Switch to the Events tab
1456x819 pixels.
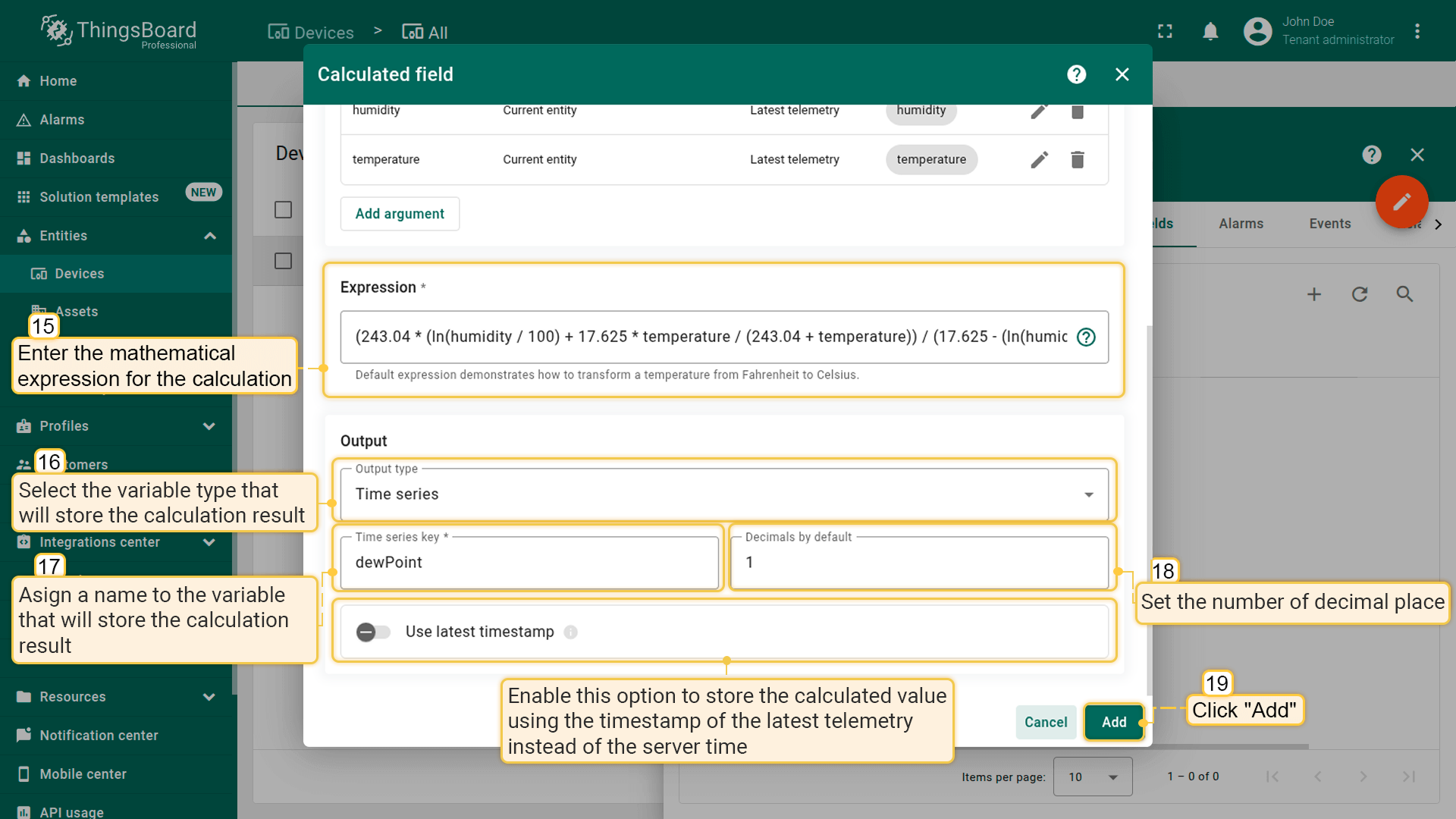pos(1329,224)
